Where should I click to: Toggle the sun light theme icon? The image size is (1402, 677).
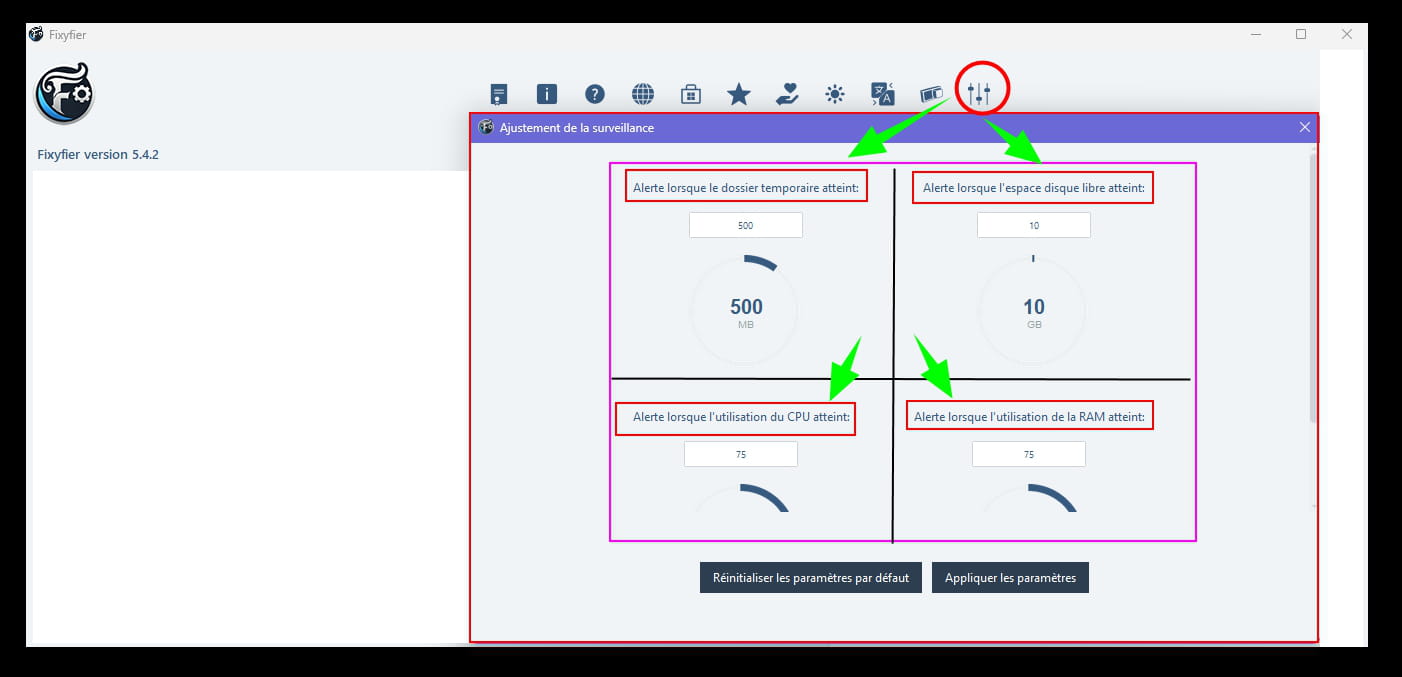pyautogui.click(x=835, y=94)
